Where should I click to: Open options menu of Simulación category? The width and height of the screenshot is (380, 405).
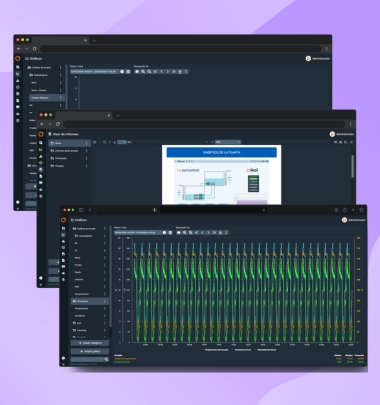(105, 301)
